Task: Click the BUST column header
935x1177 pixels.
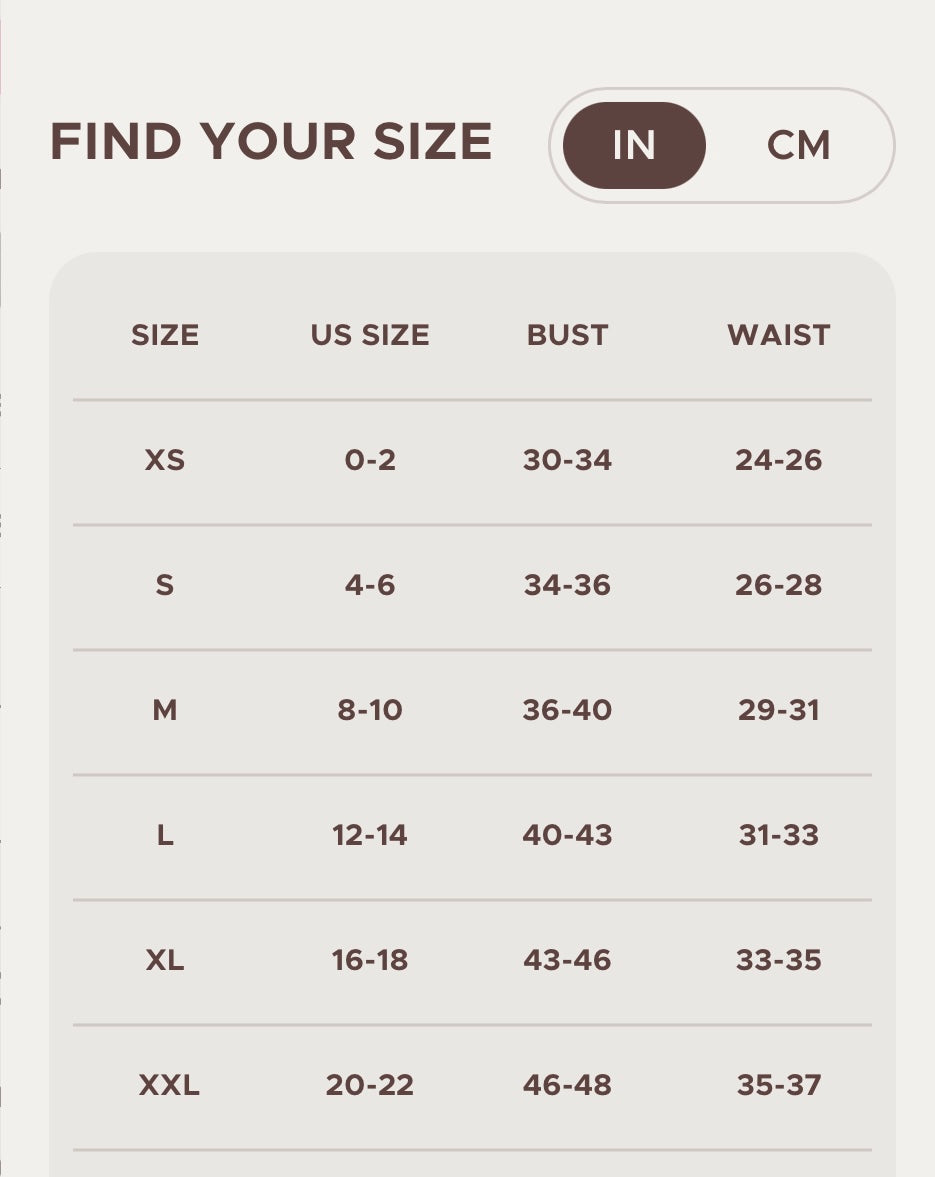Action: [567, 335]
